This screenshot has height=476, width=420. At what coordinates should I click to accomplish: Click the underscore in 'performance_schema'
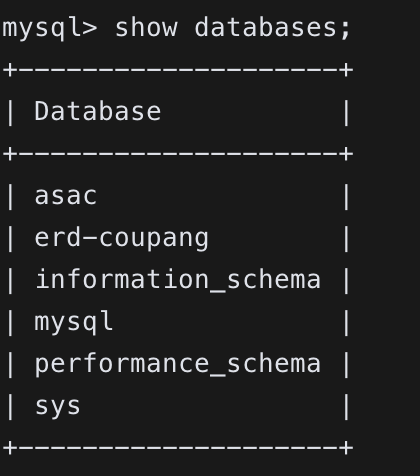(x=217, y=375)
